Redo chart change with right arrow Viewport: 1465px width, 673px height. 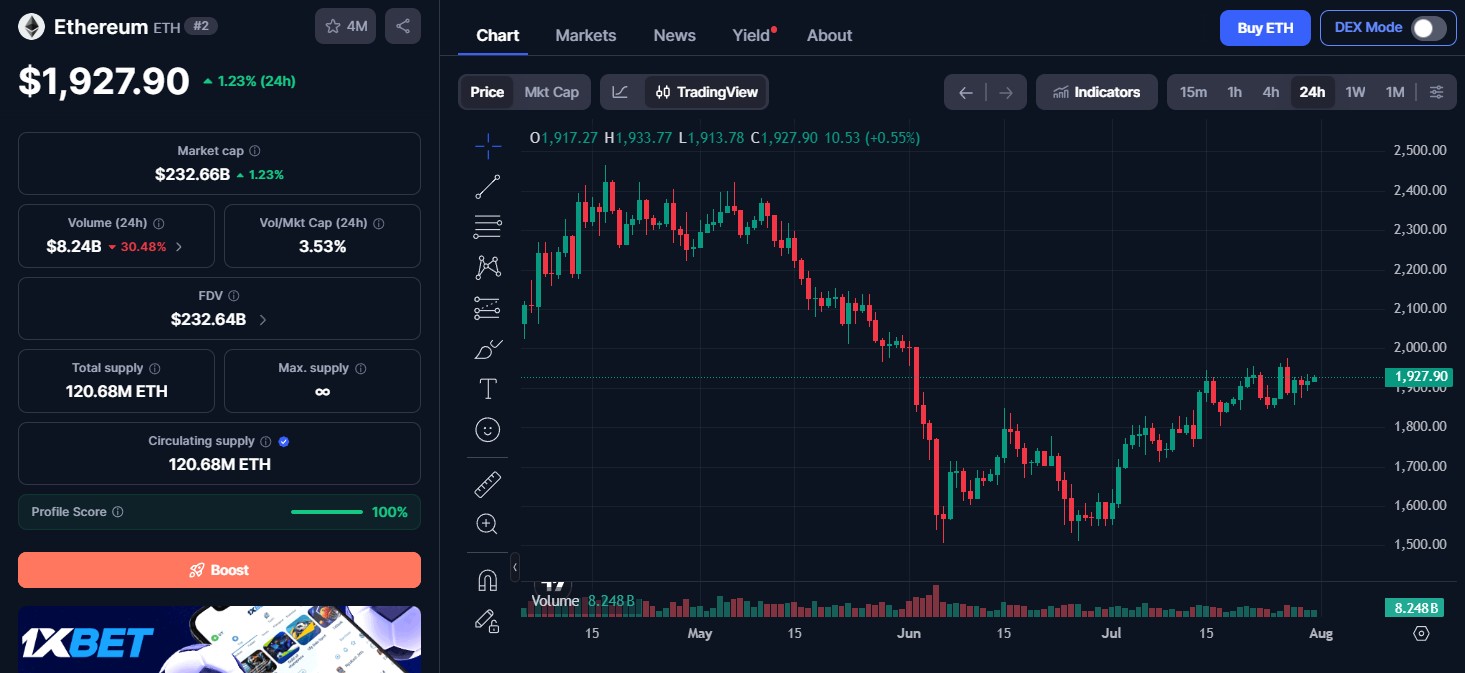tap(1006, 93)
